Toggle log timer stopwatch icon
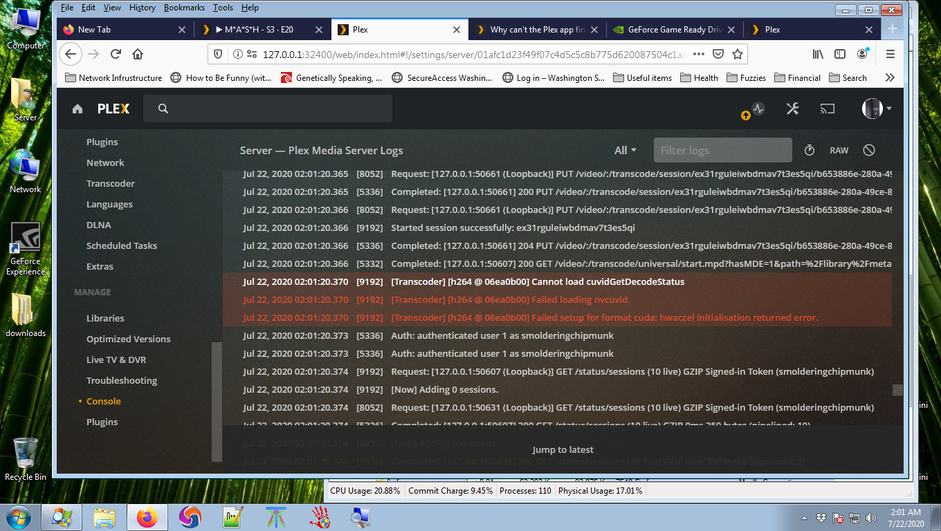941x531 pixels. click(x=809, y=150)
